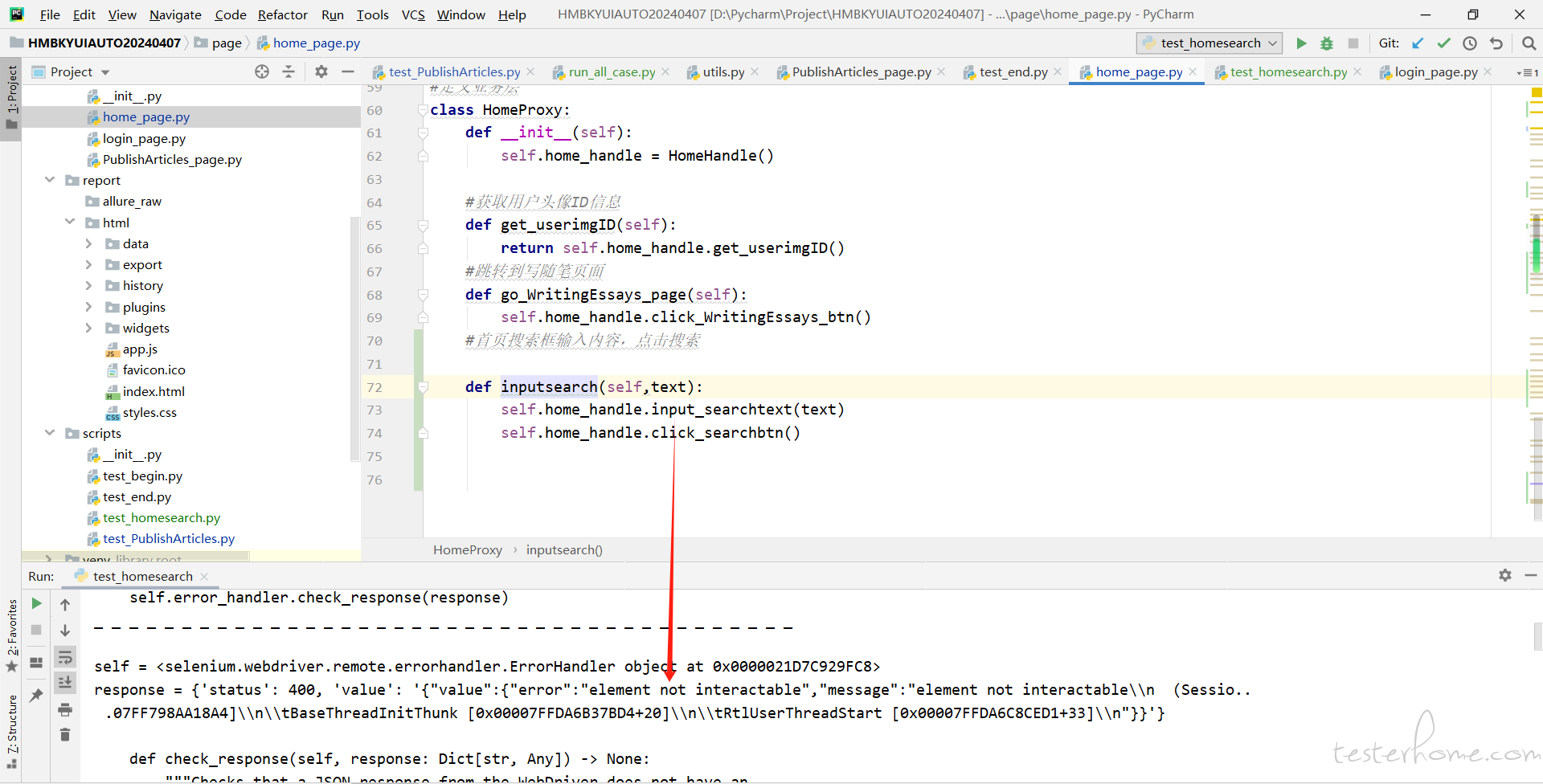Select test_begin.py in project tree

pyautogui.click(x=142, y=476)
